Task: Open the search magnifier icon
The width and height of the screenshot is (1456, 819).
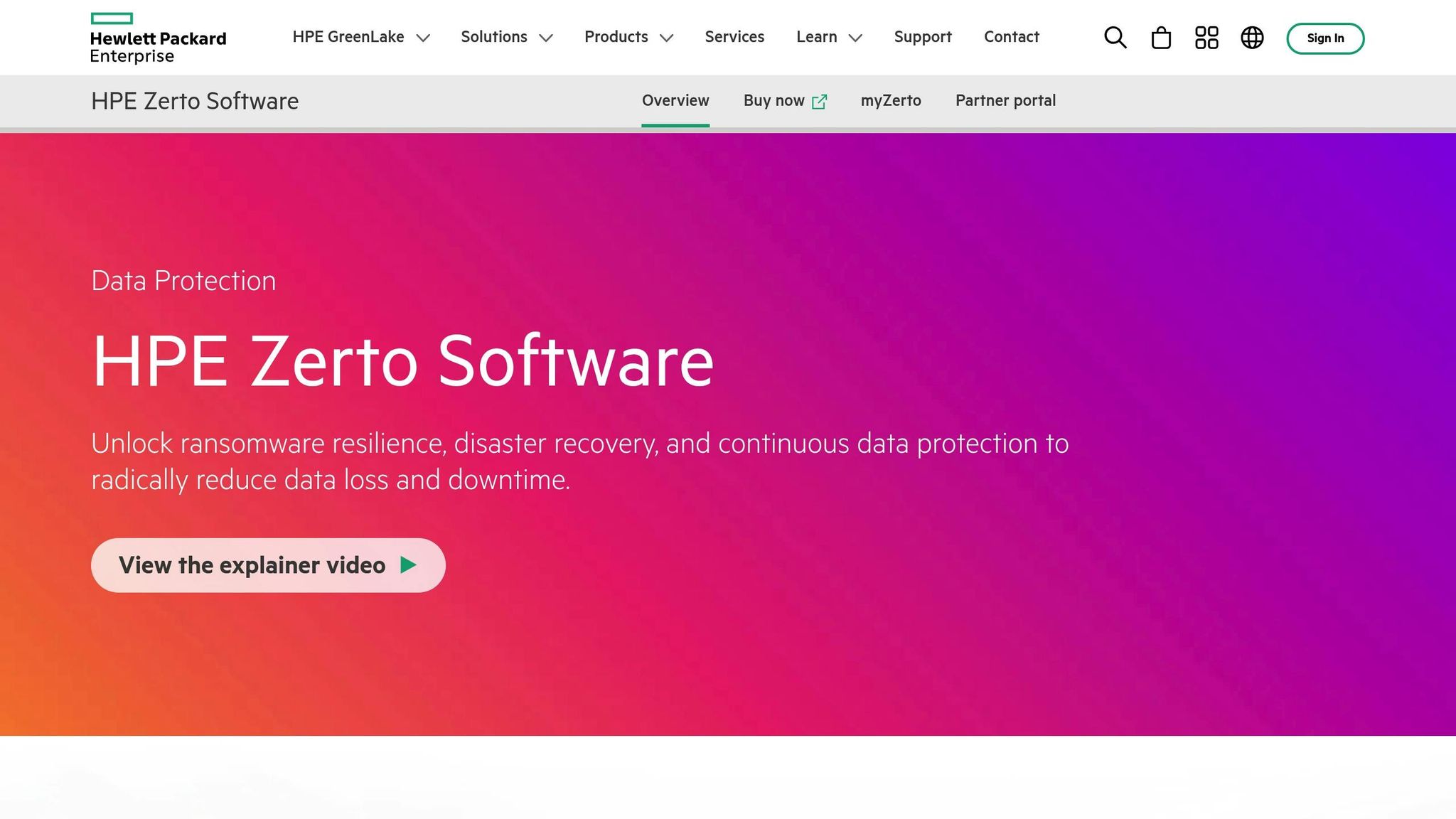Action: coord(1115,38)
